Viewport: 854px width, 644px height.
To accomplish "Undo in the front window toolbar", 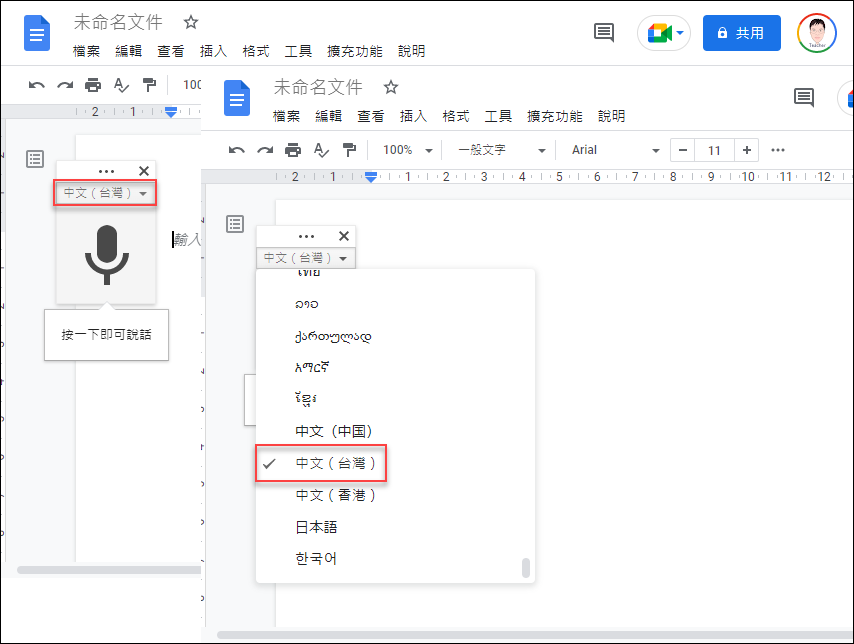I will pos(236,150).
